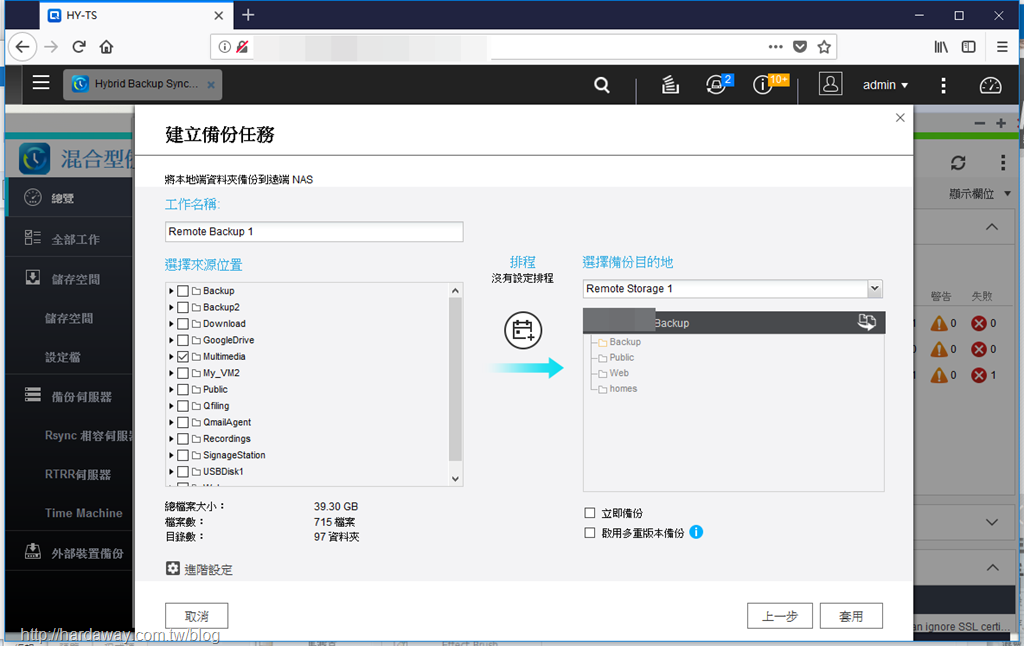The image size is (1024, 646).
Task: Close the Hybrid Backup Sync app tab
Action: 211,85
